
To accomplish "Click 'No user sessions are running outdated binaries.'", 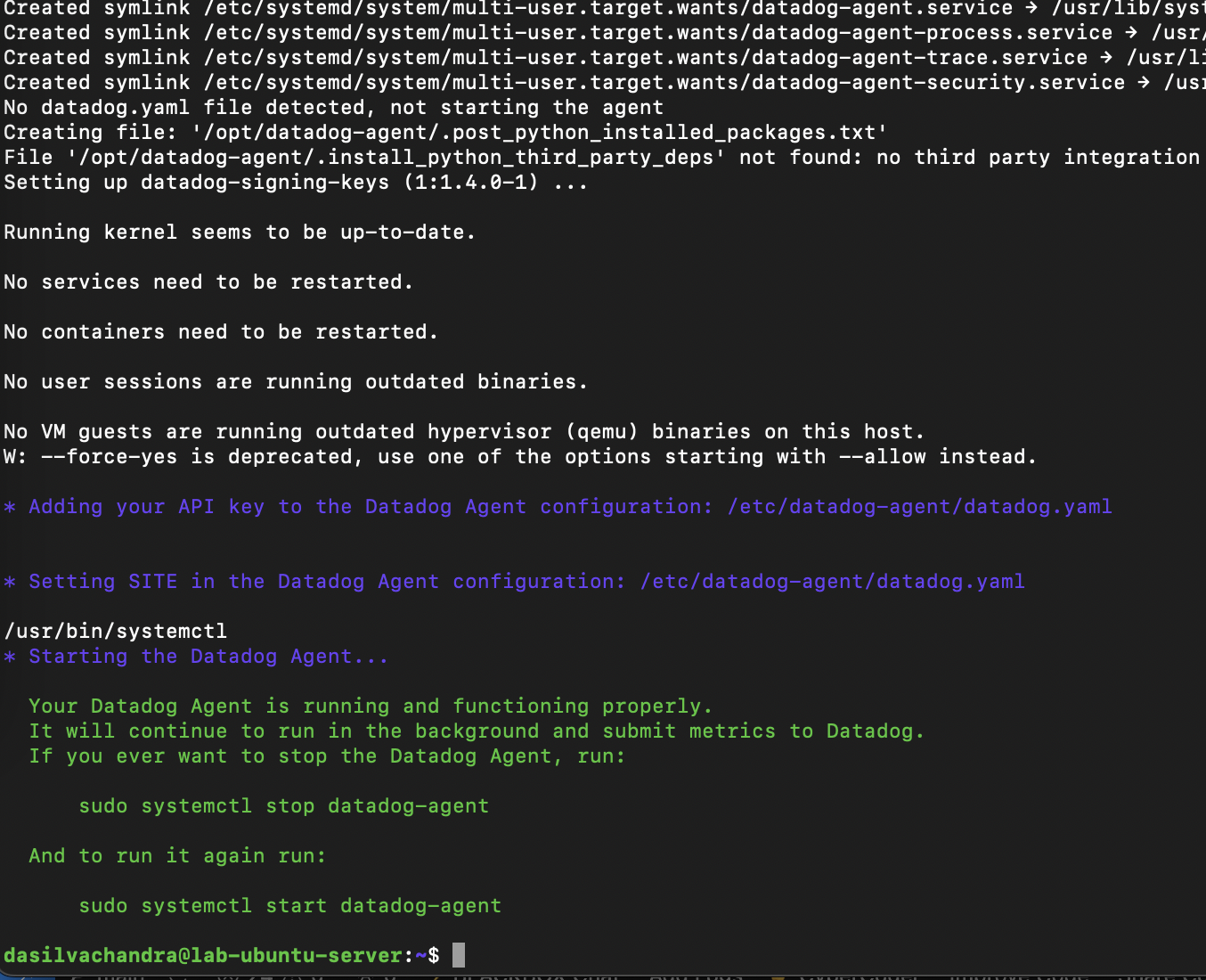I will (296, 382).
